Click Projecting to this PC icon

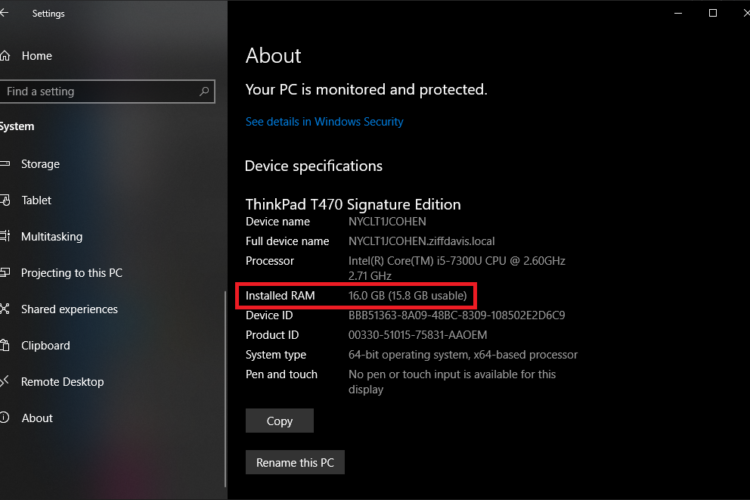click(x=4, y=273)
